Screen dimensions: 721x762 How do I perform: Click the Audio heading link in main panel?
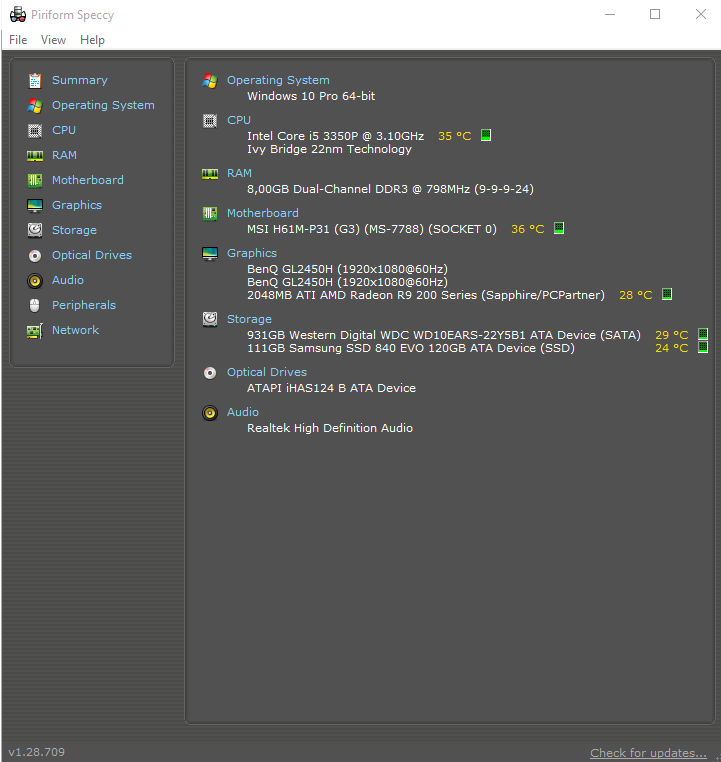point(242,412)
